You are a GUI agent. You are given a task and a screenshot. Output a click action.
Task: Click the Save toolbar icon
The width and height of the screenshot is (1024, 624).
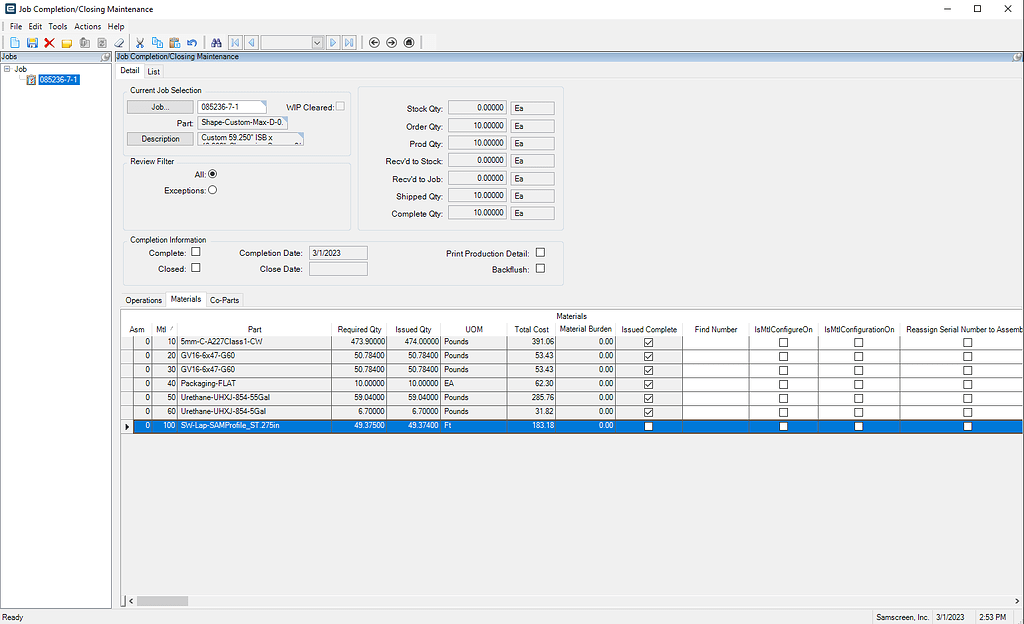pyautogui.click(x=31, y=42)
